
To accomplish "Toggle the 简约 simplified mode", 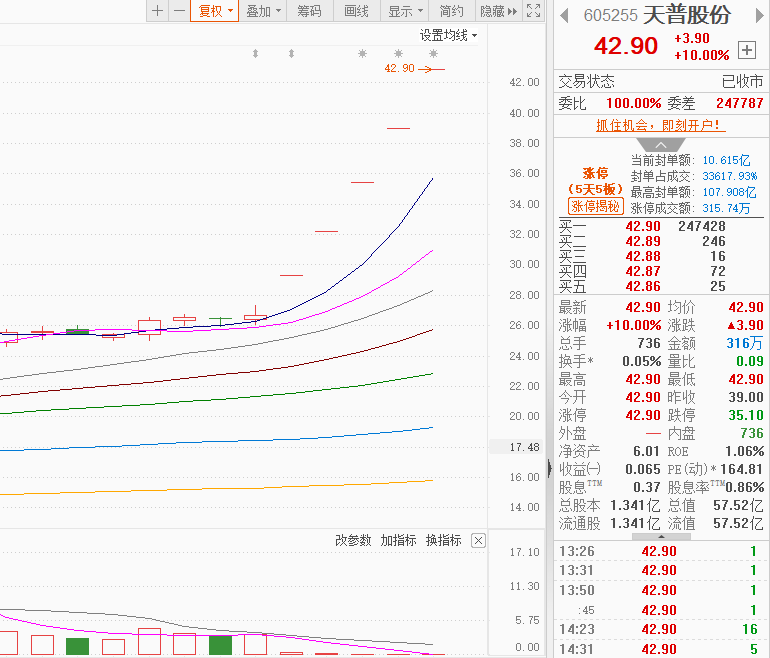I will [452, 11].
